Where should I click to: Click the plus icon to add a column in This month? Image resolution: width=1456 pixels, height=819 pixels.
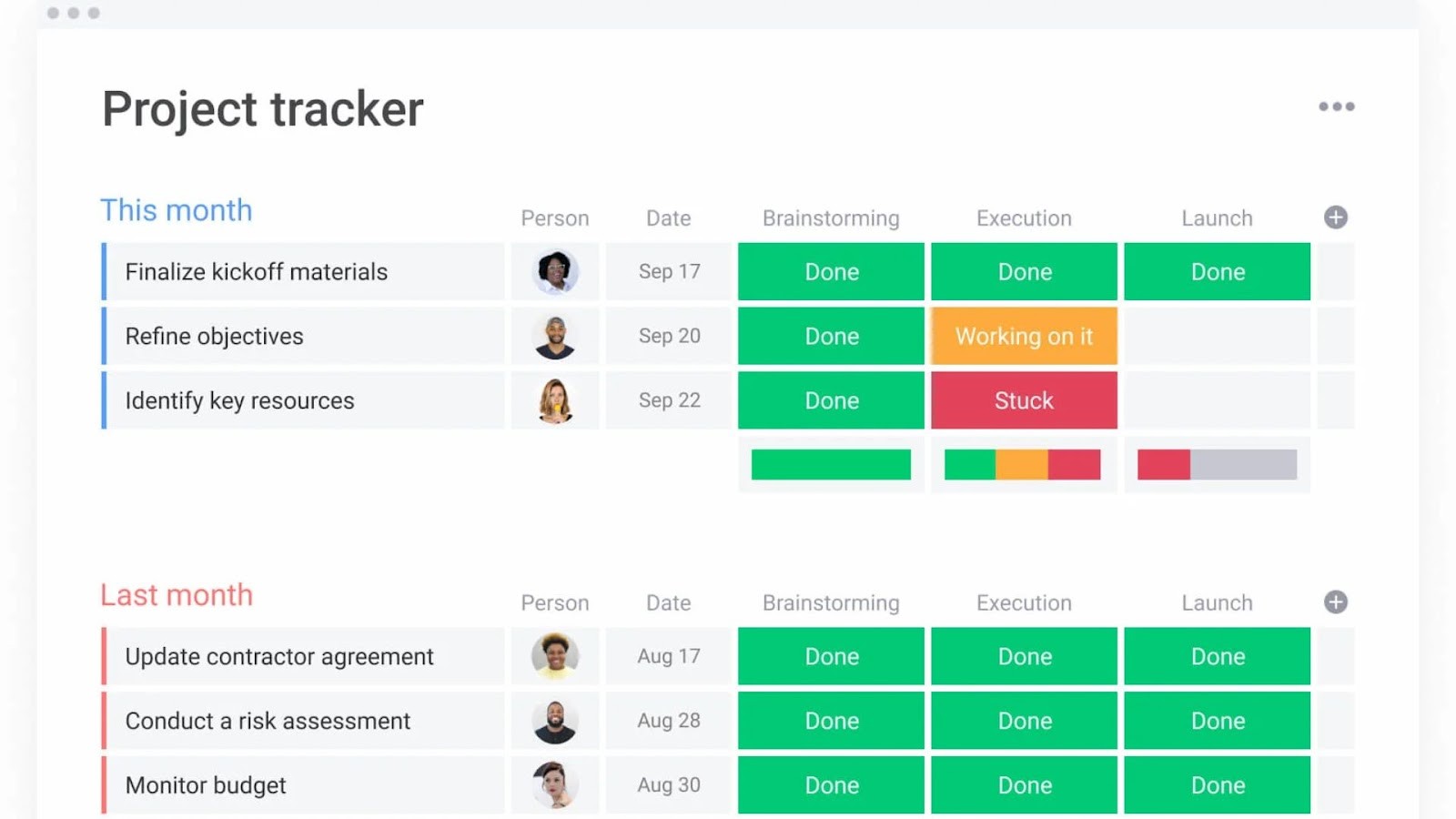coord(1335,217)
